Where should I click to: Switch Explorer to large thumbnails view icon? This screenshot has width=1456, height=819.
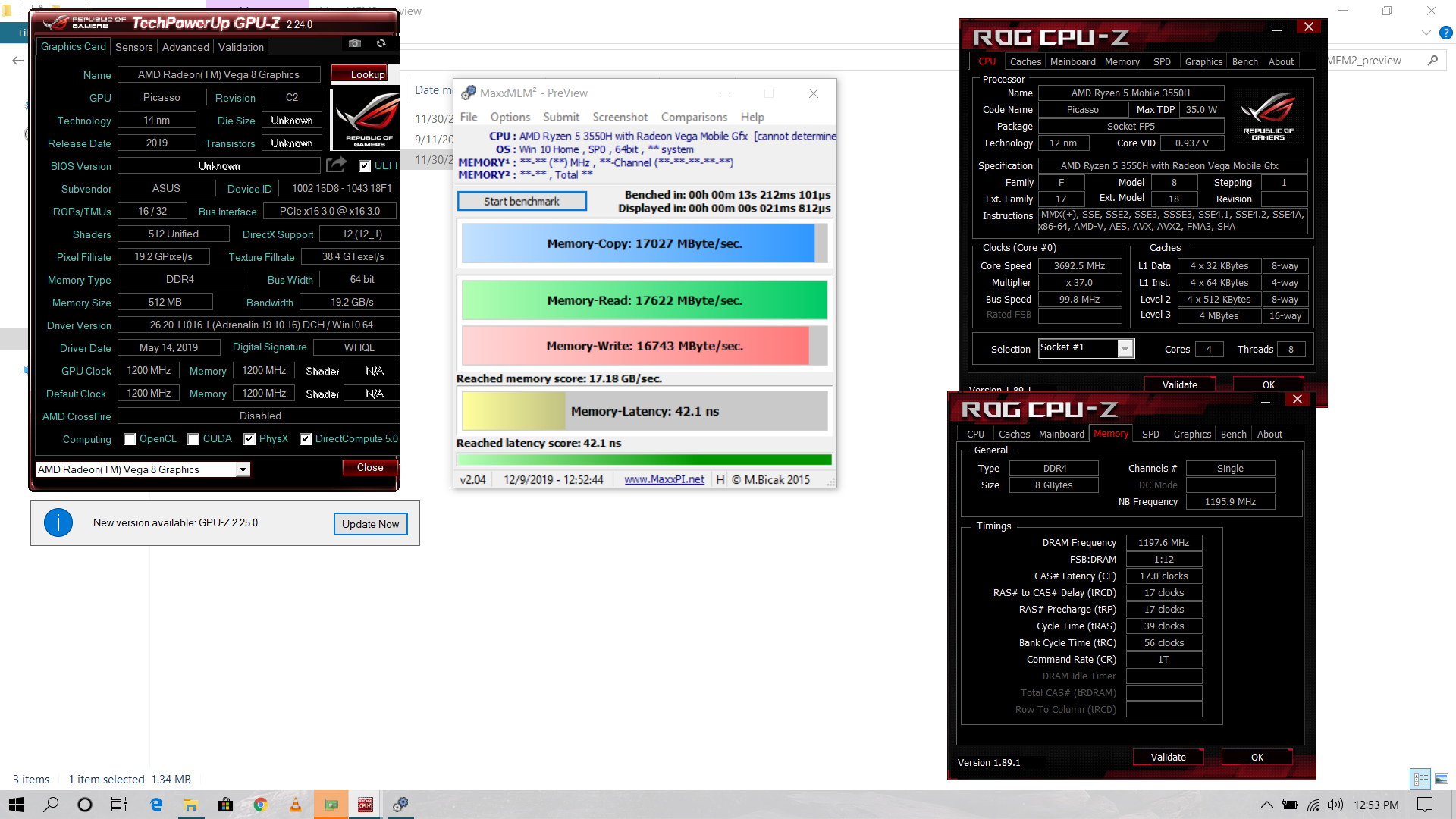(1442, 779)
